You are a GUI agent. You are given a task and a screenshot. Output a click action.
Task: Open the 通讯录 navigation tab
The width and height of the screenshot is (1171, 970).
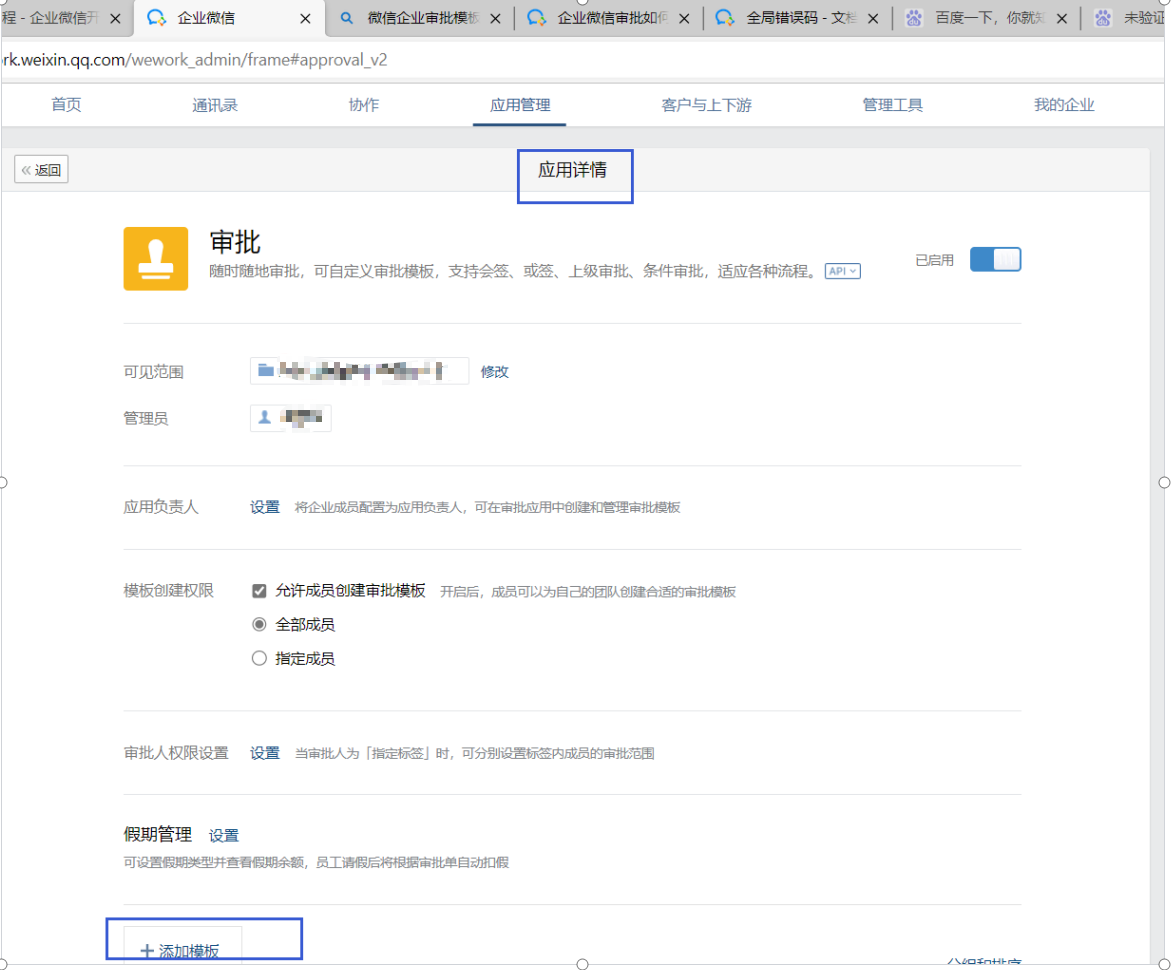tap(214, 105)
